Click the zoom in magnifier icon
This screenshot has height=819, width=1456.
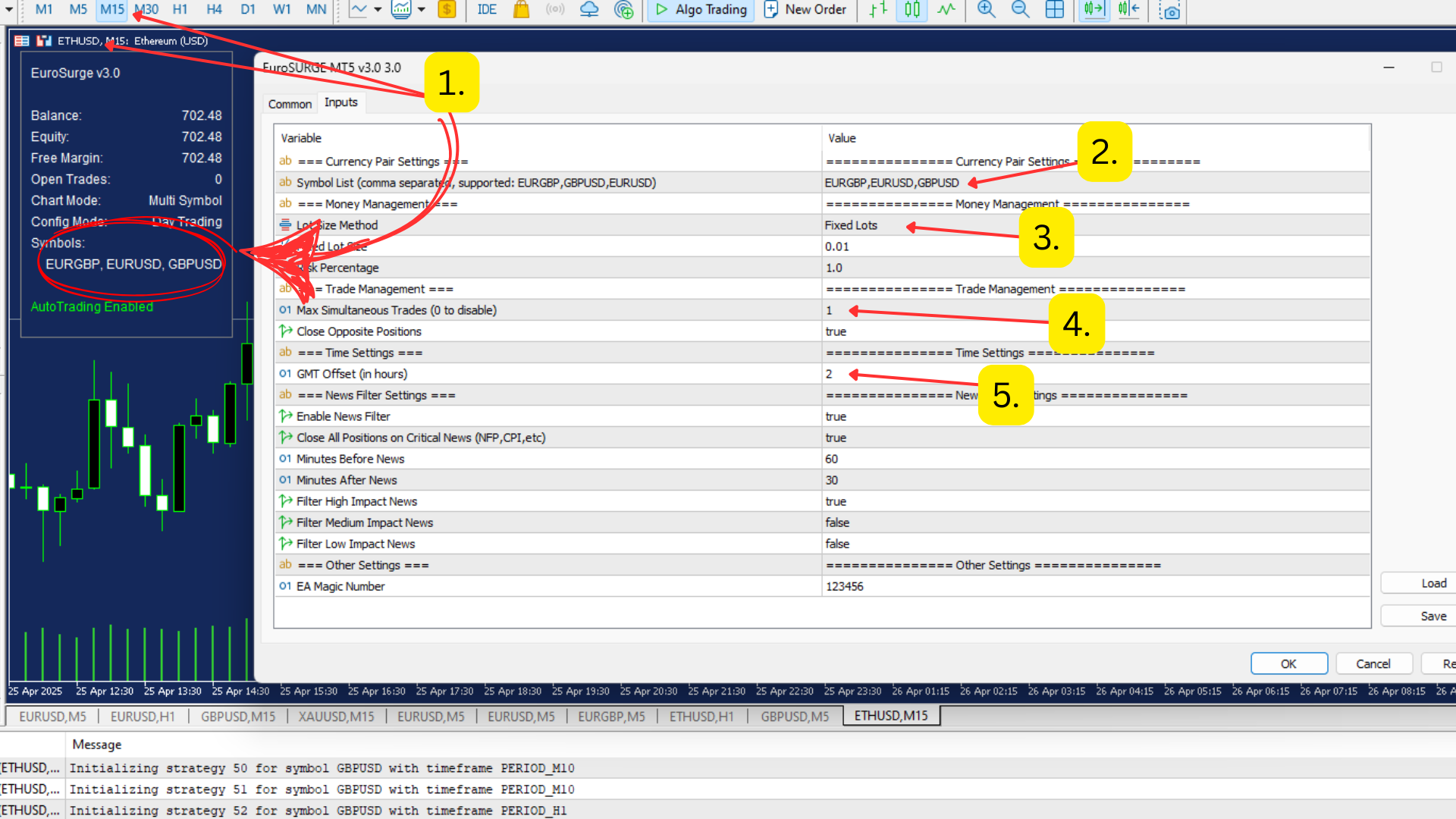(x=986, y=10)
